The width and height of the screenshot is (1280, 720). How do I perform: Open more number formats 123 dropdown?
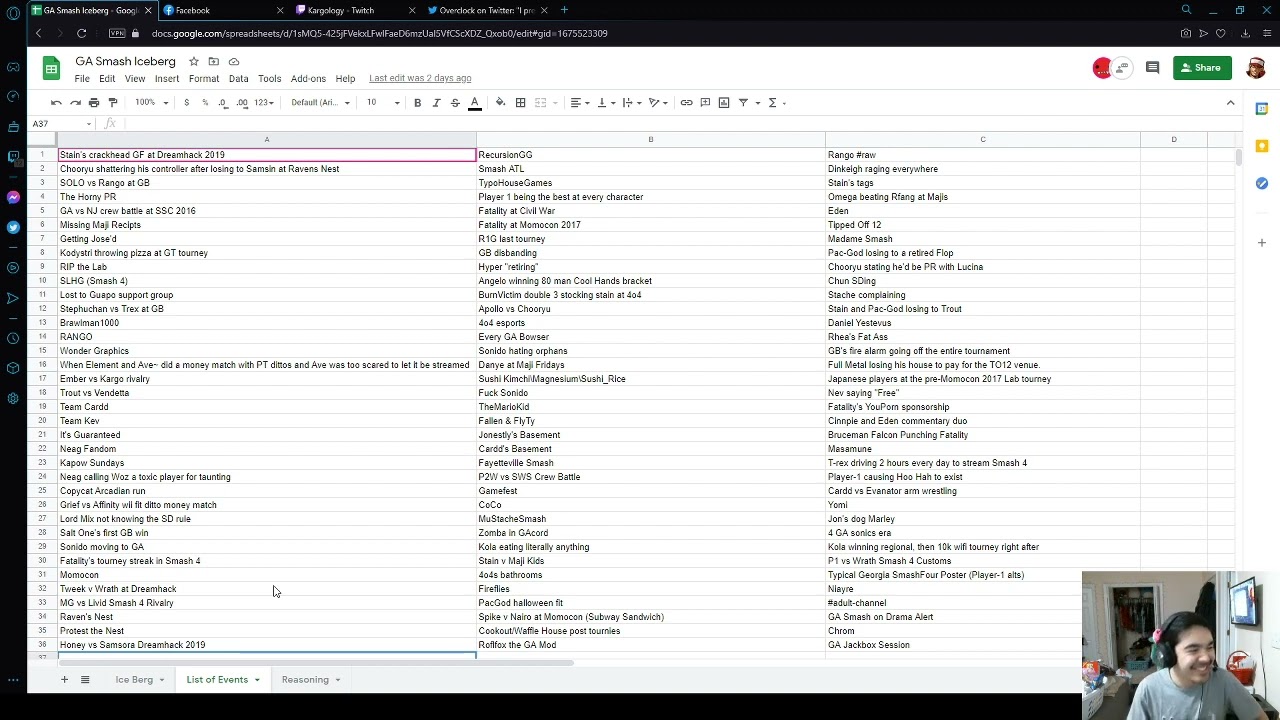click(264, 102)
